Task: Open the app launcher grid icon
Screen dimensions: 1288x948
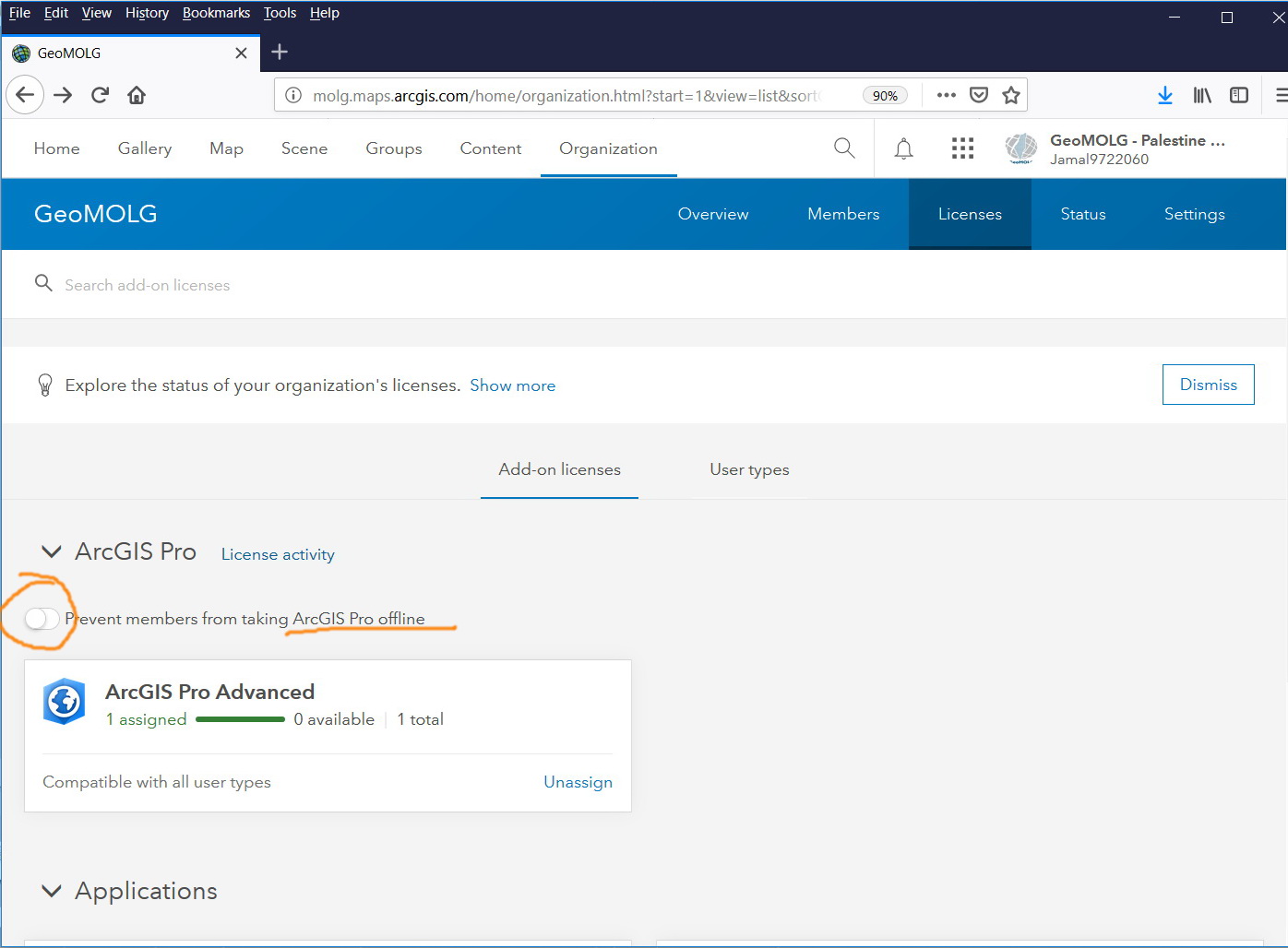Action: pyautogui.click(x=962, y=148)
